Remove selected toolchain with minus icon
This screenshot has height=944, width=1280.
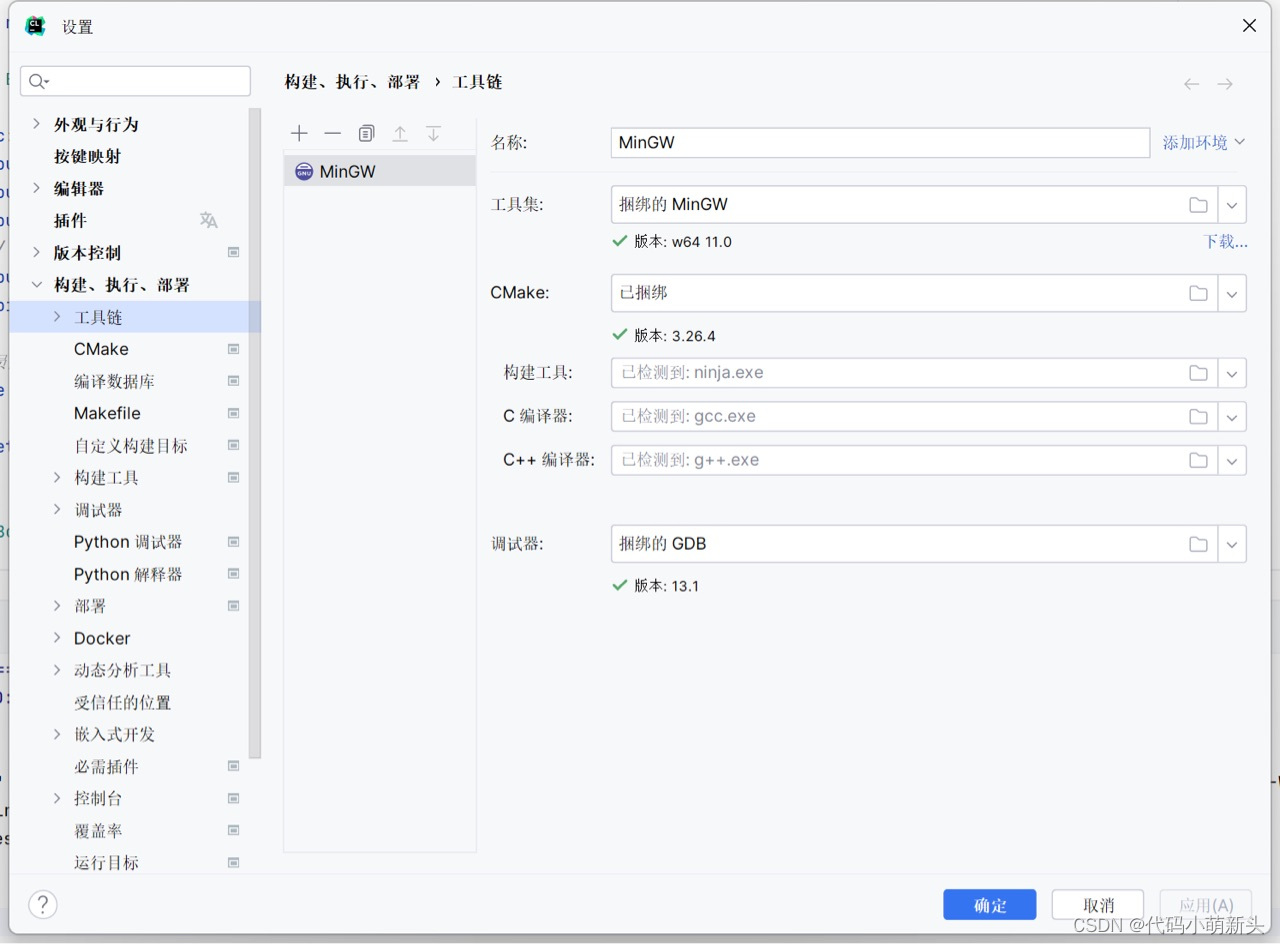pyautogui.click(x=332, y=133)
